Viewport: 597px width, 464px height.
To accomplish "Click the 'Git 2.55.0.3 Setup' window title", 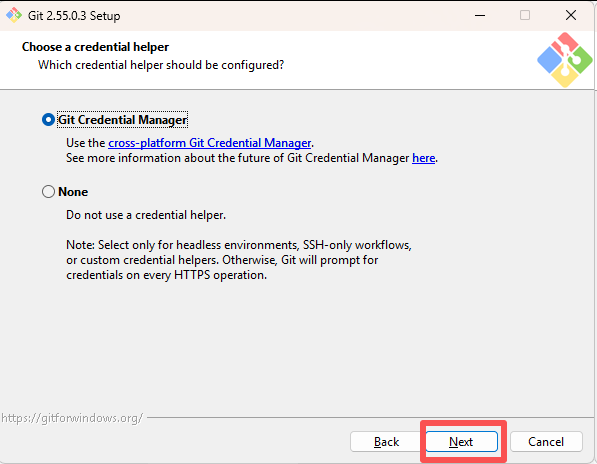I will point(74,16).
